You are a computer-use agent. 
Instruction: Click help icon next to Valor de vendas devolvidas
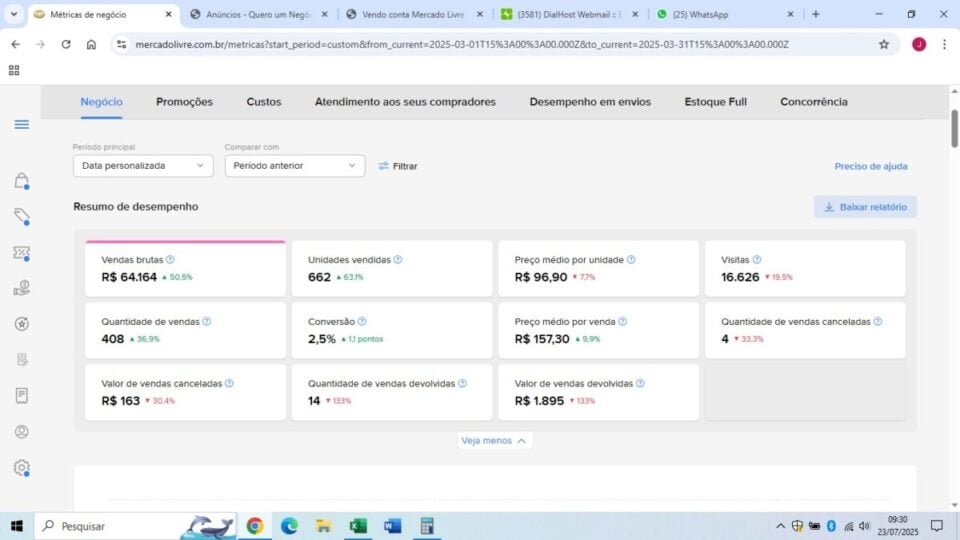point(640,383)
